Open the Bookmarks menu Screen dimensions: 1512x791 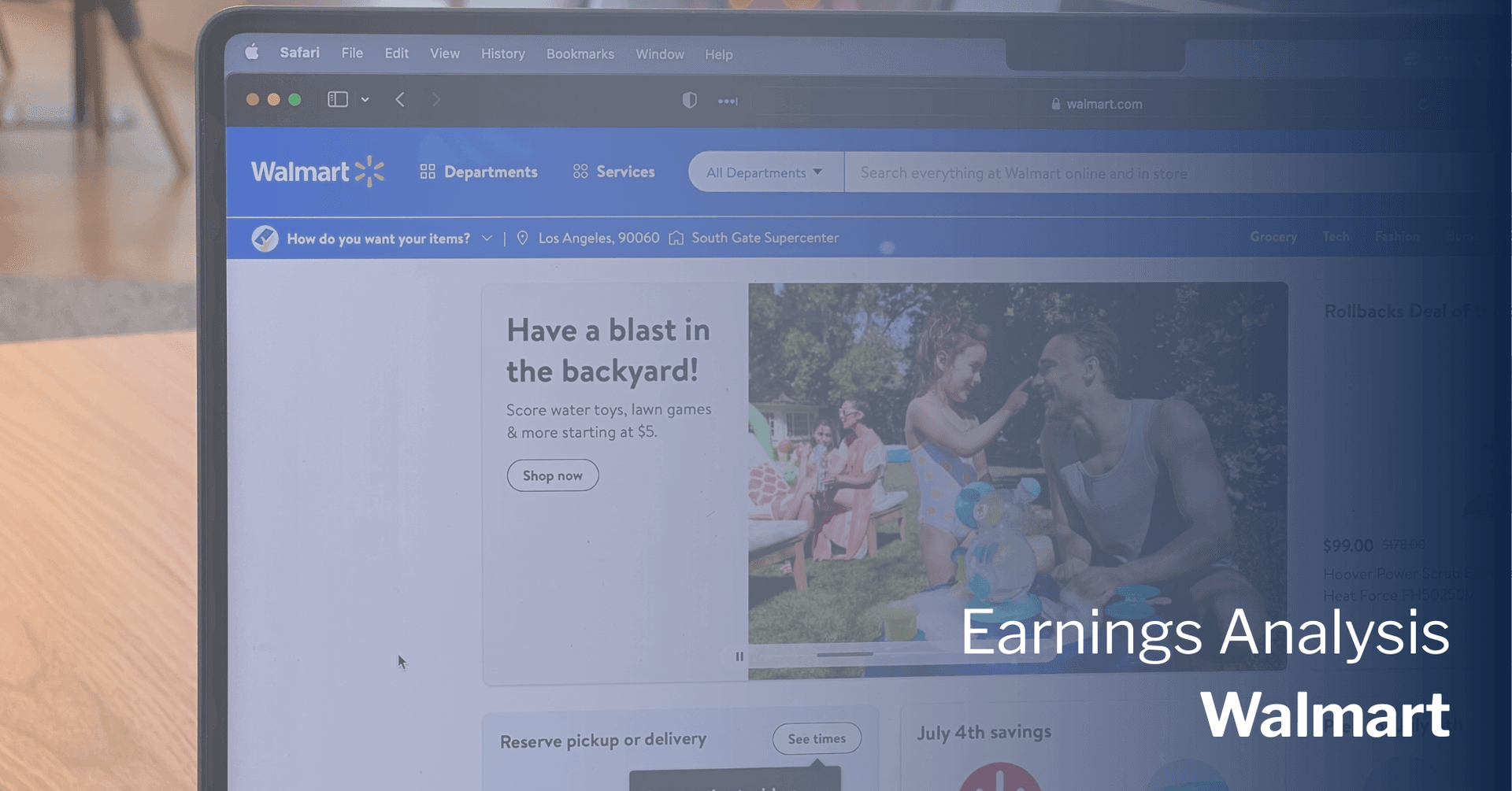point(580,54)
